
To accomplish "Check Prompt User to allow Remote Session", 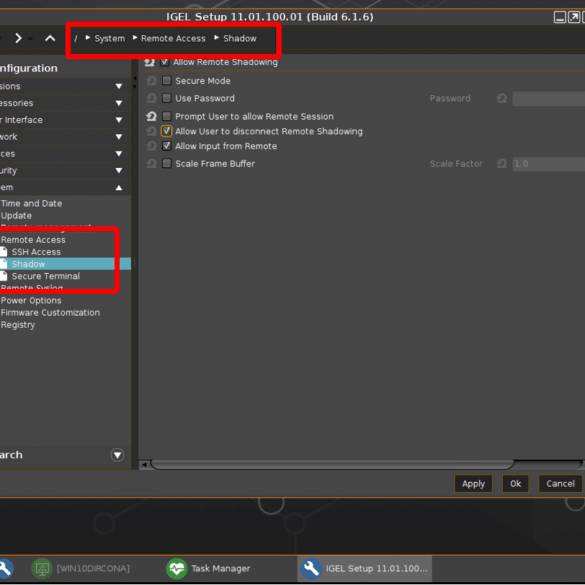I will 167,116.
